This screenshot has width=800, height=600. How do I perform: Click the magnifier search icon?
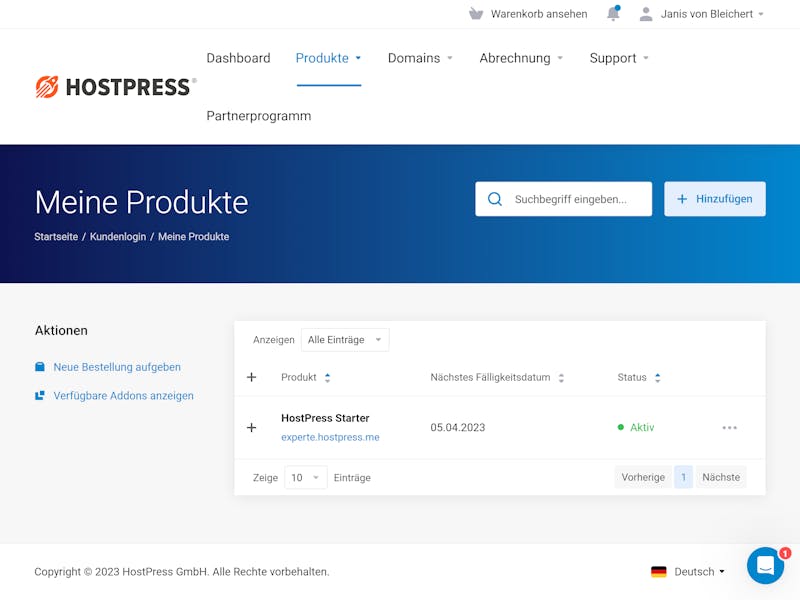click(x=494, y=199)
